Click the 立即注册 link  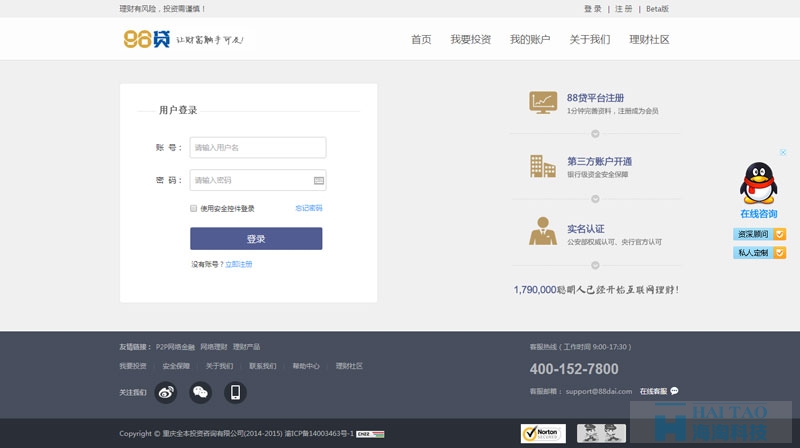coord(239,264)
